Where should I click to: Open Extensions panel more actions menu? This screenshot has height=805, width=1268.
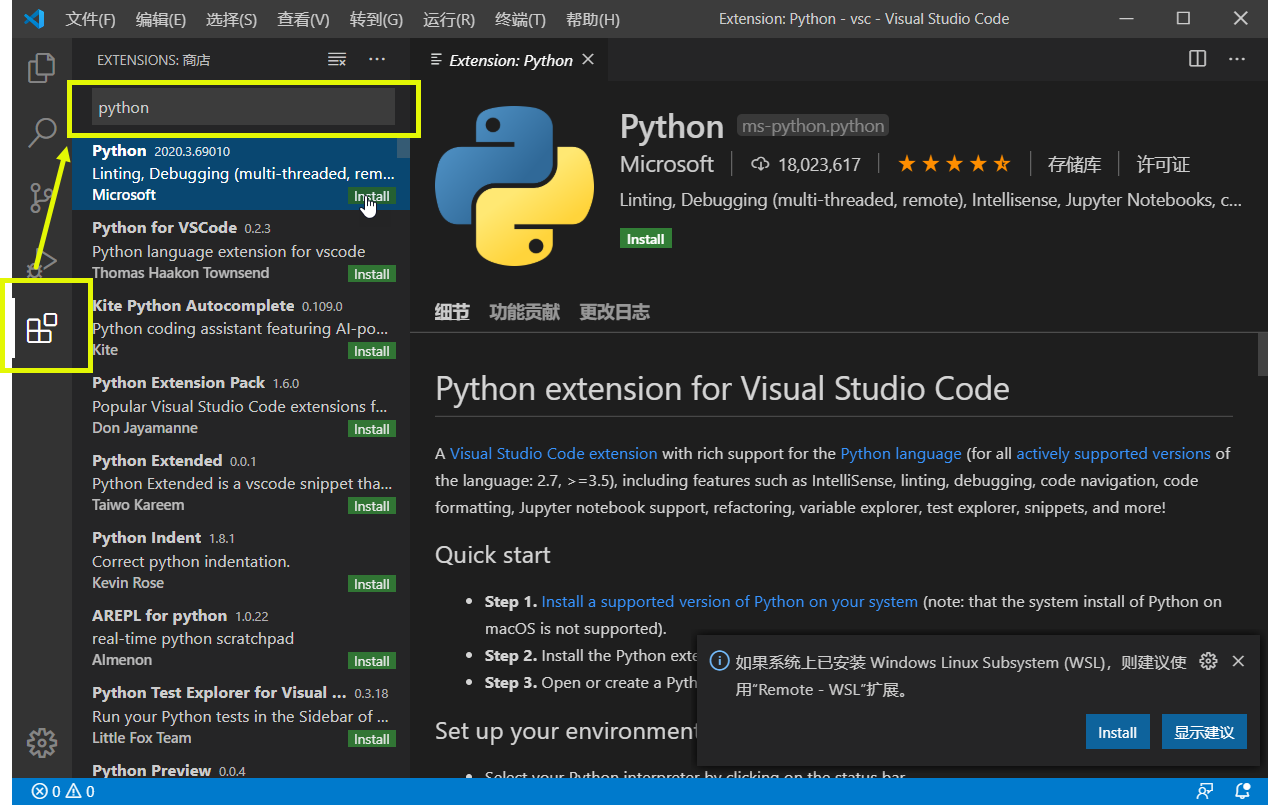point(377,60)
